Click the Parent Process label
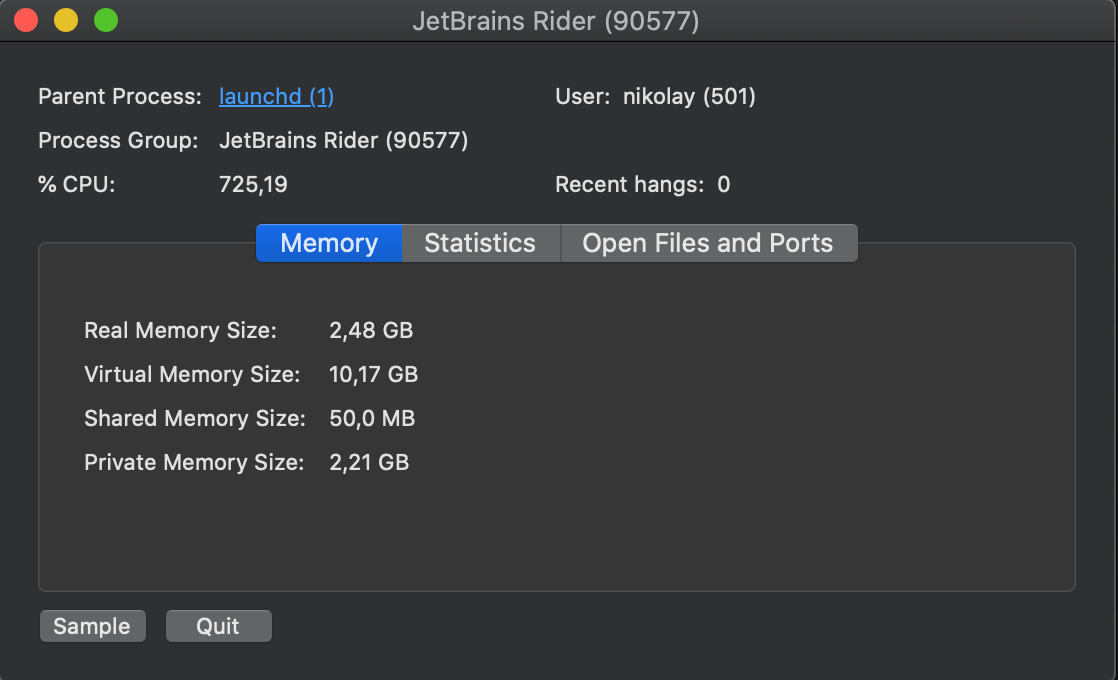 click(120, 96)
